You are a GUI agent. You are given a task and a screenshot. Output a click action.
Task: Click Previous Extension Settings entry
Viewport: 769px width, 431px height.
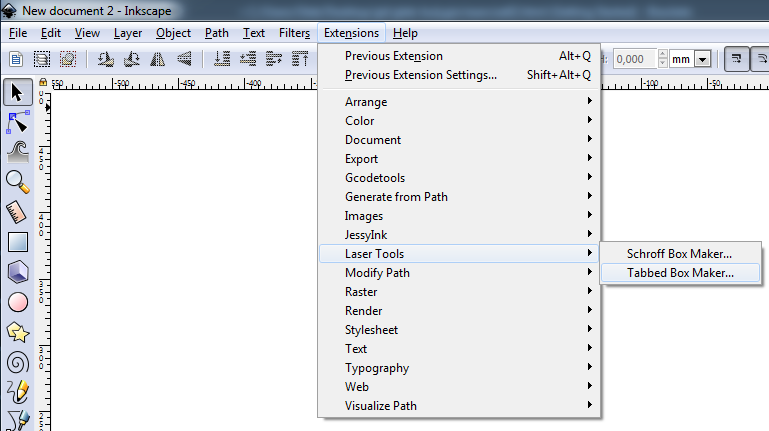coord(421,75)
